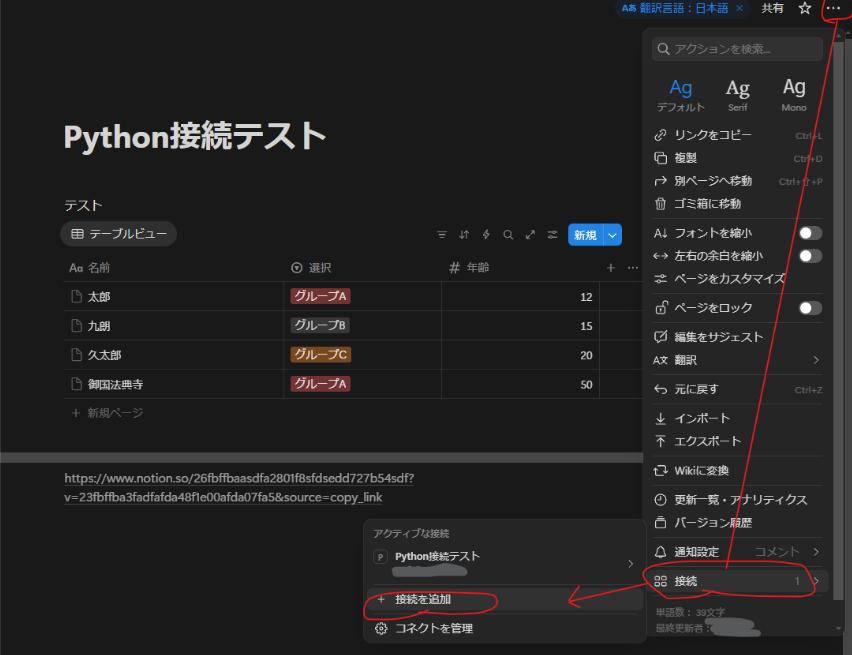Click the filter icon in table toolbar

(x=442, y=235)
